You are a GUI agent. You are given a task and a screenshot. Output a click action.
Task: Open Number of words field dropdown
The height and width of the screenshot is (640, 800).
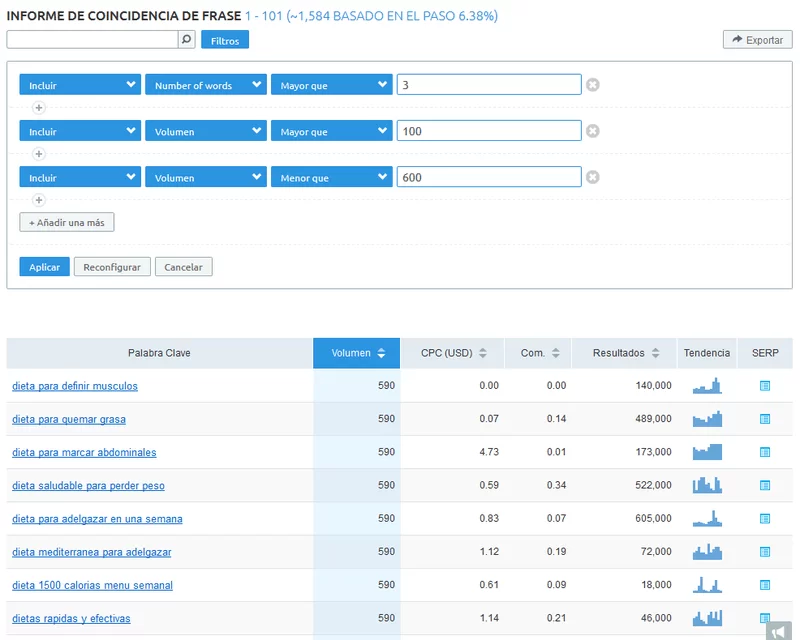pyautogui.click(x=206, y=85)
